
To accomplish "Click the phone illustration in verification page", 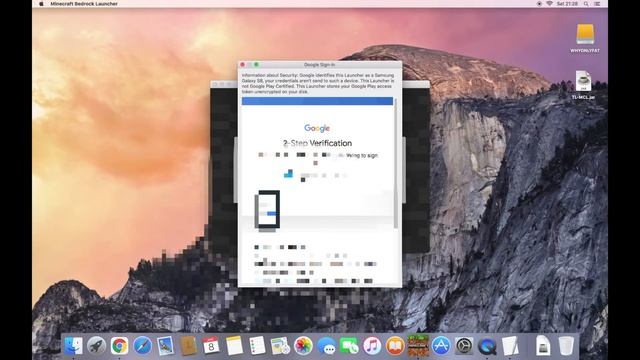I will pyautogui.click(x=267, y=210).
